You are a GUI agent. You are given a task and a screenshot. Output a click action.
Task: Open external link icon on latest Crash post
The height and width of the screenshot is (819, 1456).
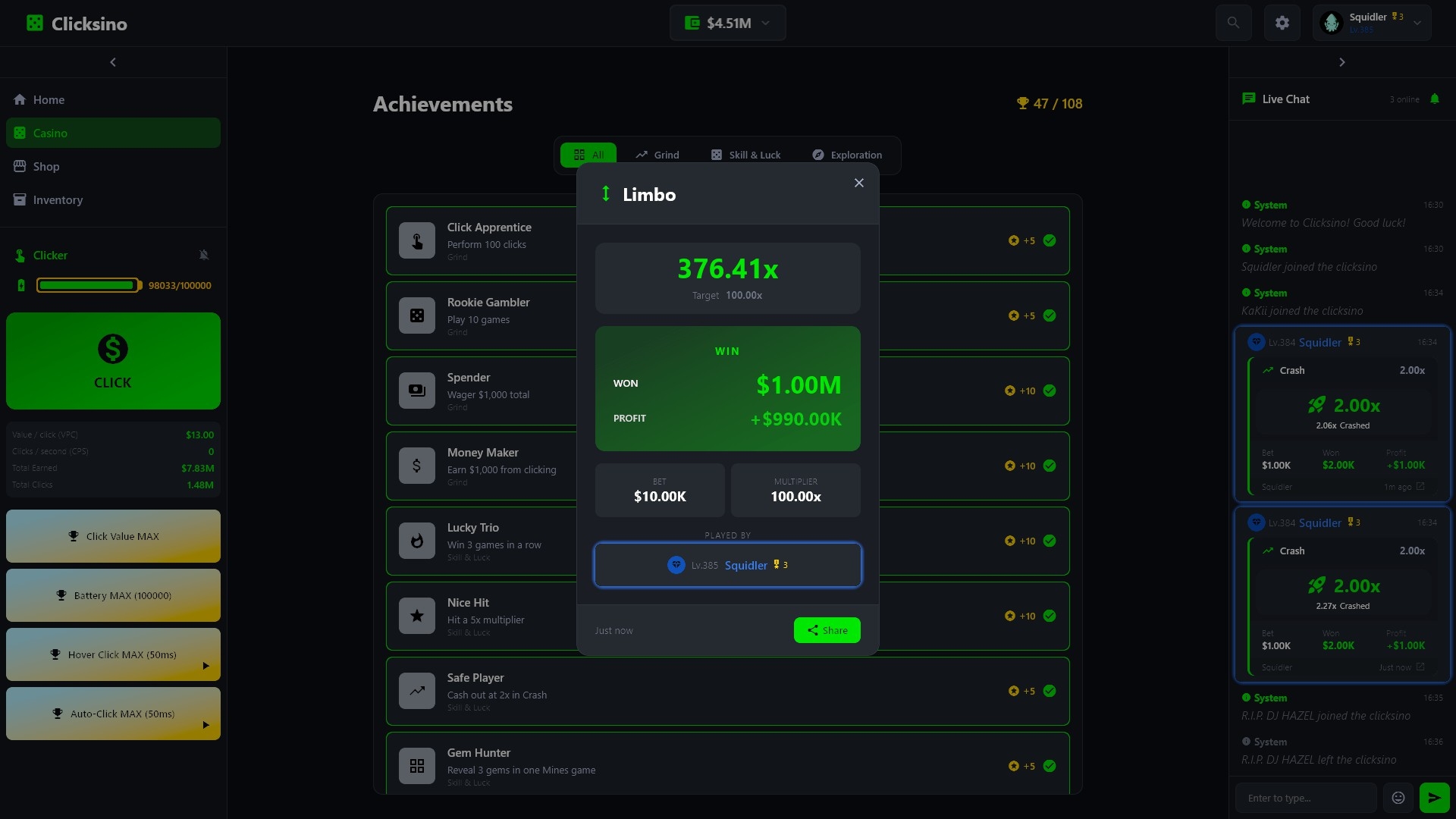pos(1420,667)
